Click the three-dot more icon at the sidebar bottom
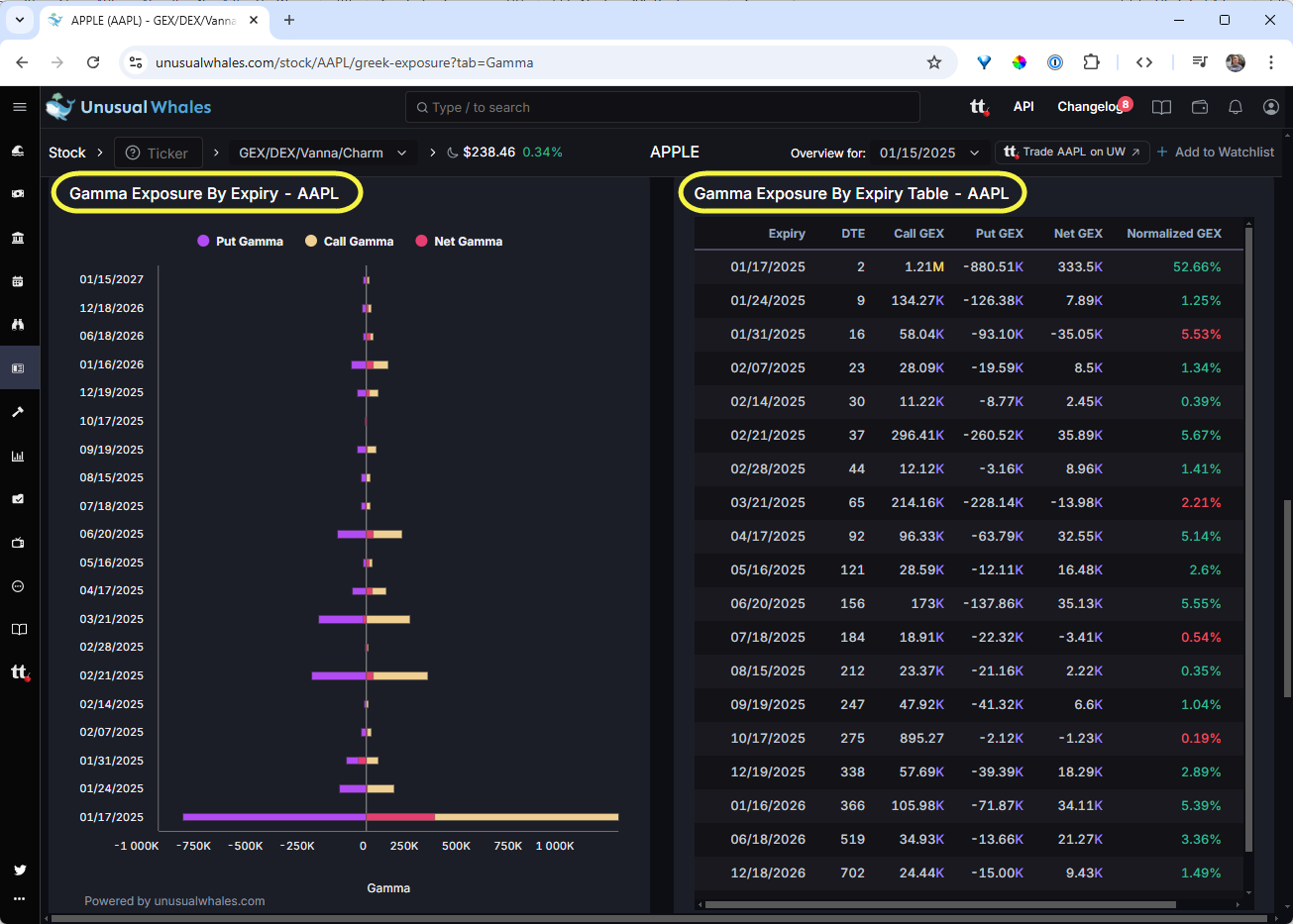The height and width of the screenshot is (924, 1293). (19, 899)
